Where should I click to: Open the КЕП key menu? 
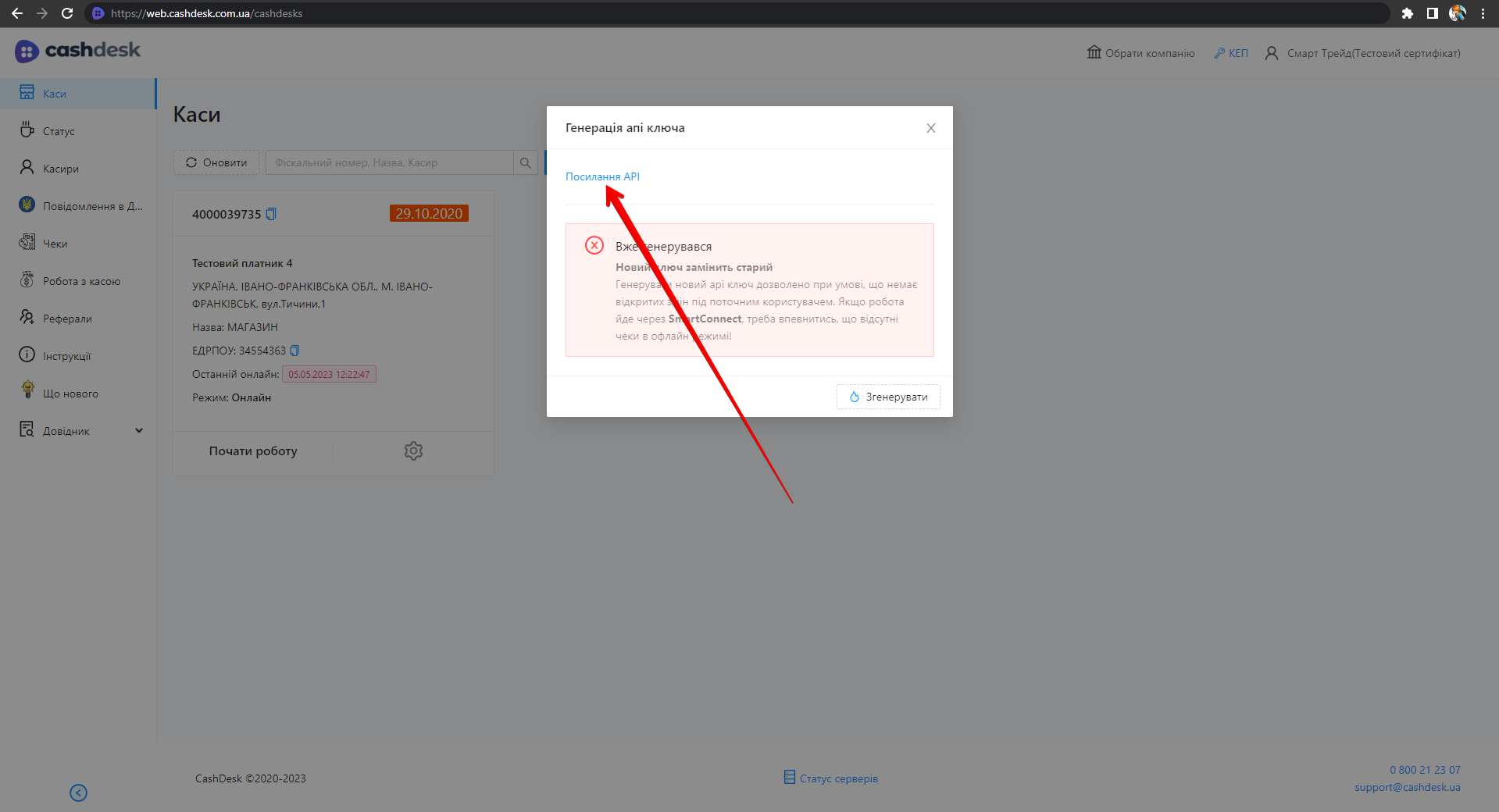[x=1231, y=53]
